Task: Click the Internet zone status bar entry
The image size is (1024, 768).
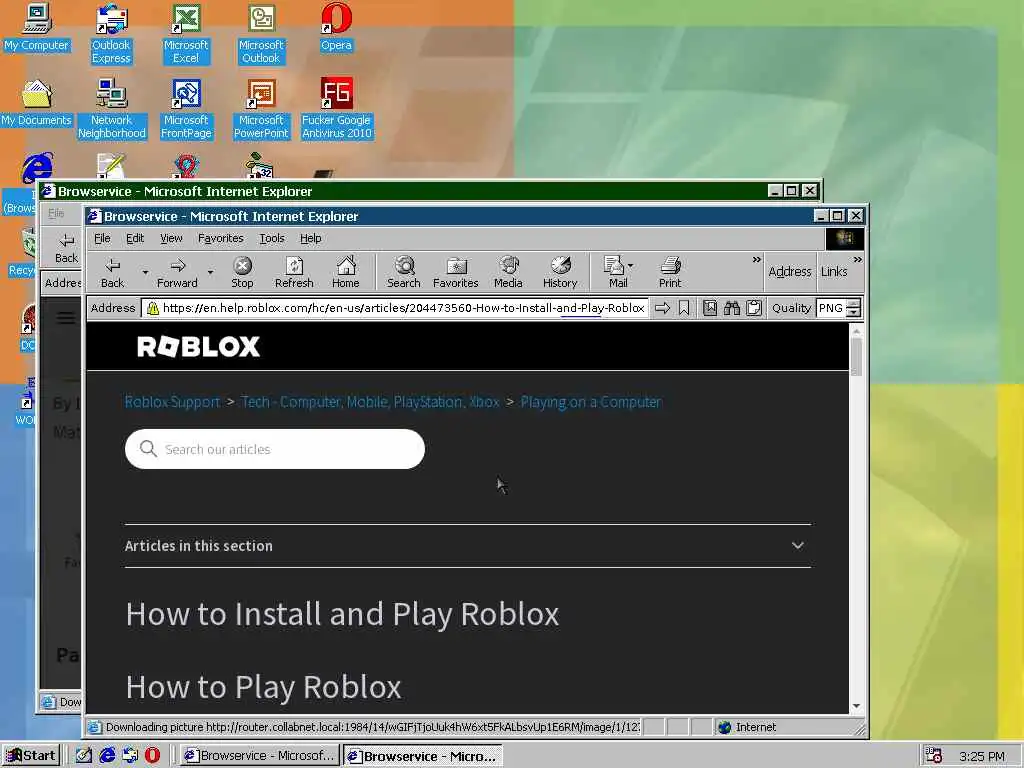Action: point(748,727)
